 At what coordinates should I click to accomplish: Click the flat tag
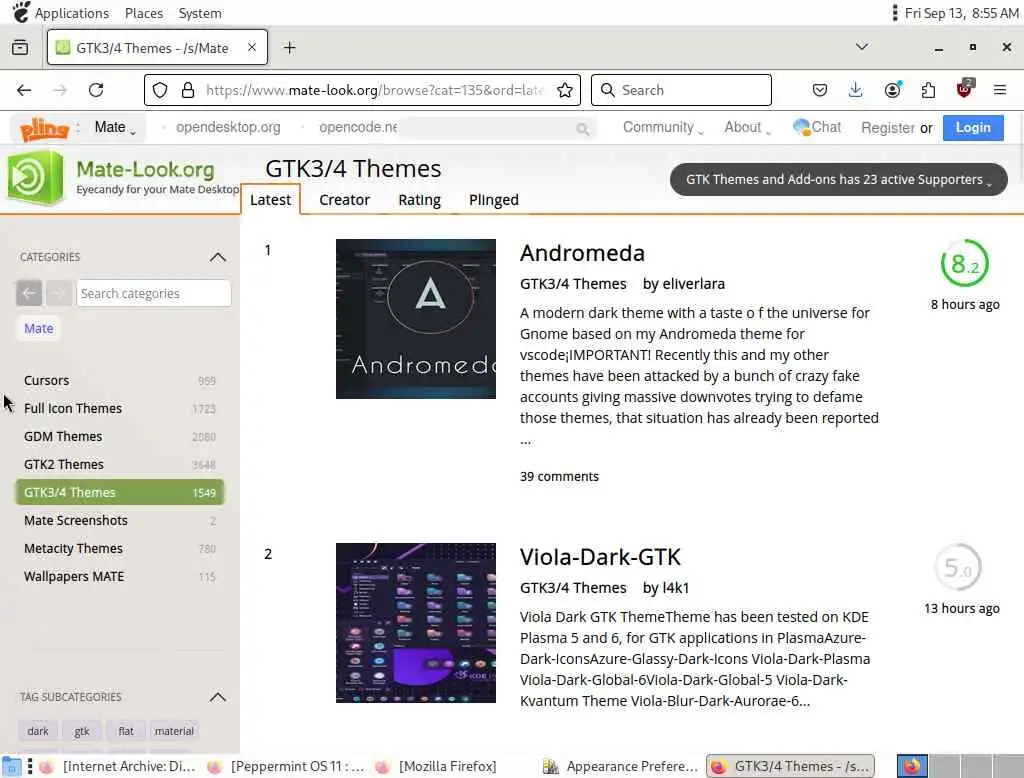[126, 731]
